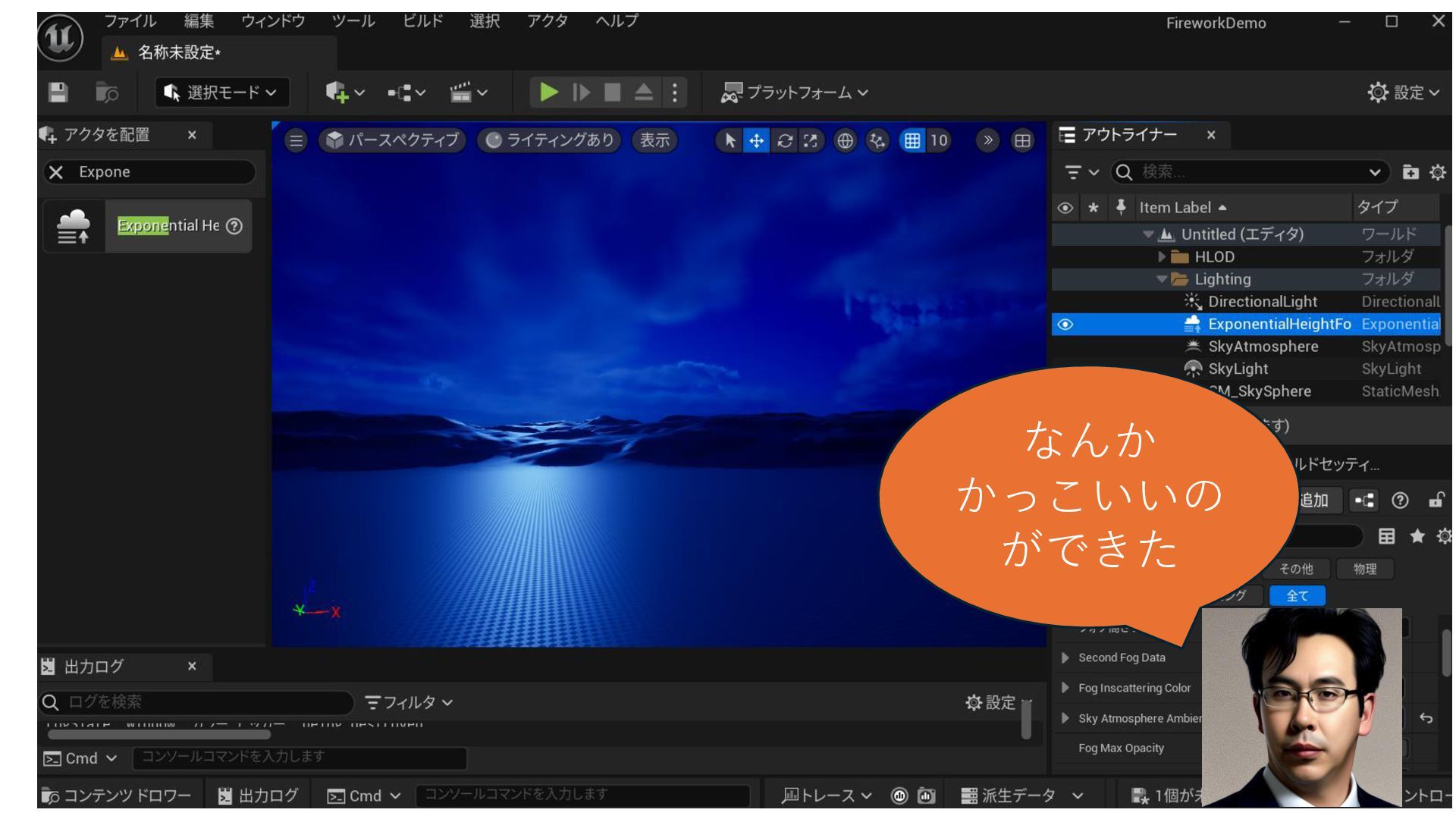Open the Blueprints toolbar dropdown
The width and height of the screenshot is (1456, 819).
(406, 93)
